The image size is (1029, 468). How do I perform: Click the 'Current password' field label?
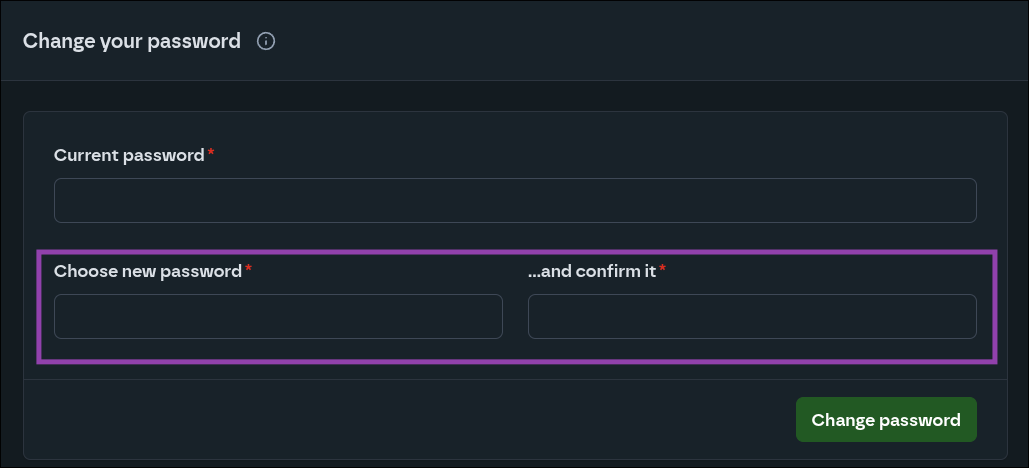[x=129, y=155]
